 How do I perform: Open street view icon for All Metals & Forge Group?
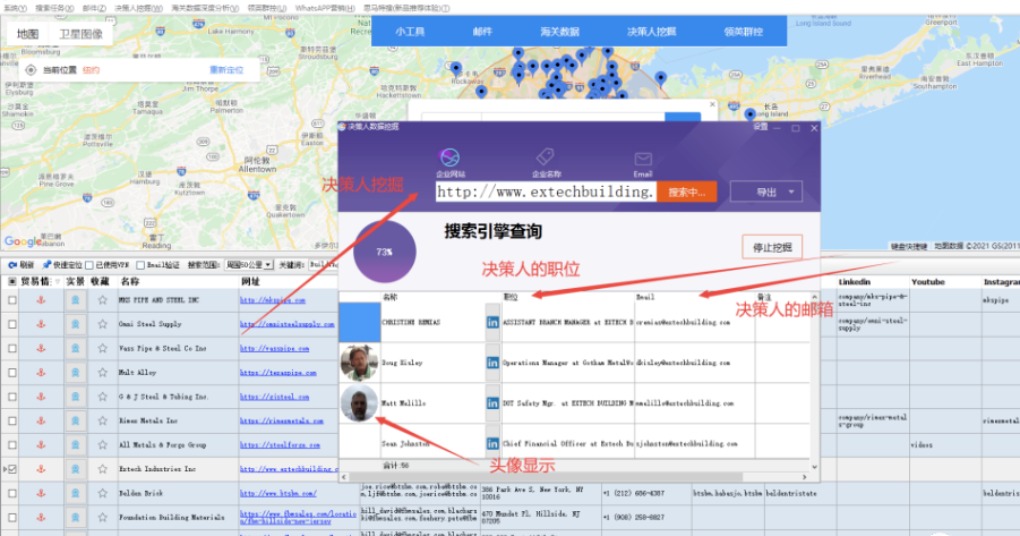75,445
